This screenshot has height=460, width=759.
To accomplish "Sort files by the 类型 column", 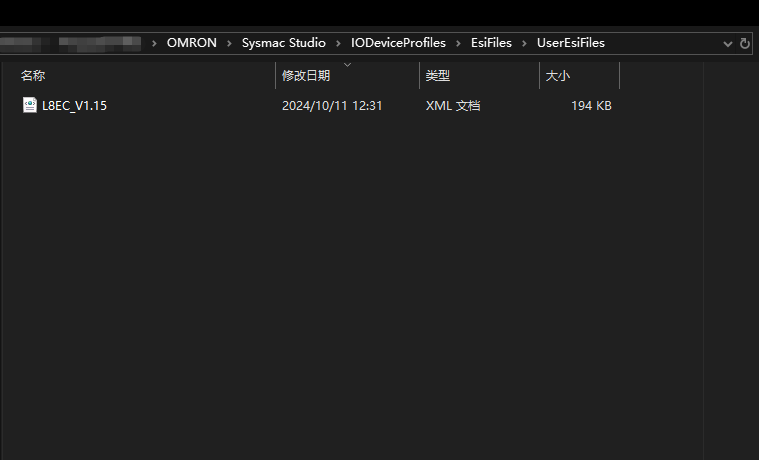I will click(x=438, y=76).
